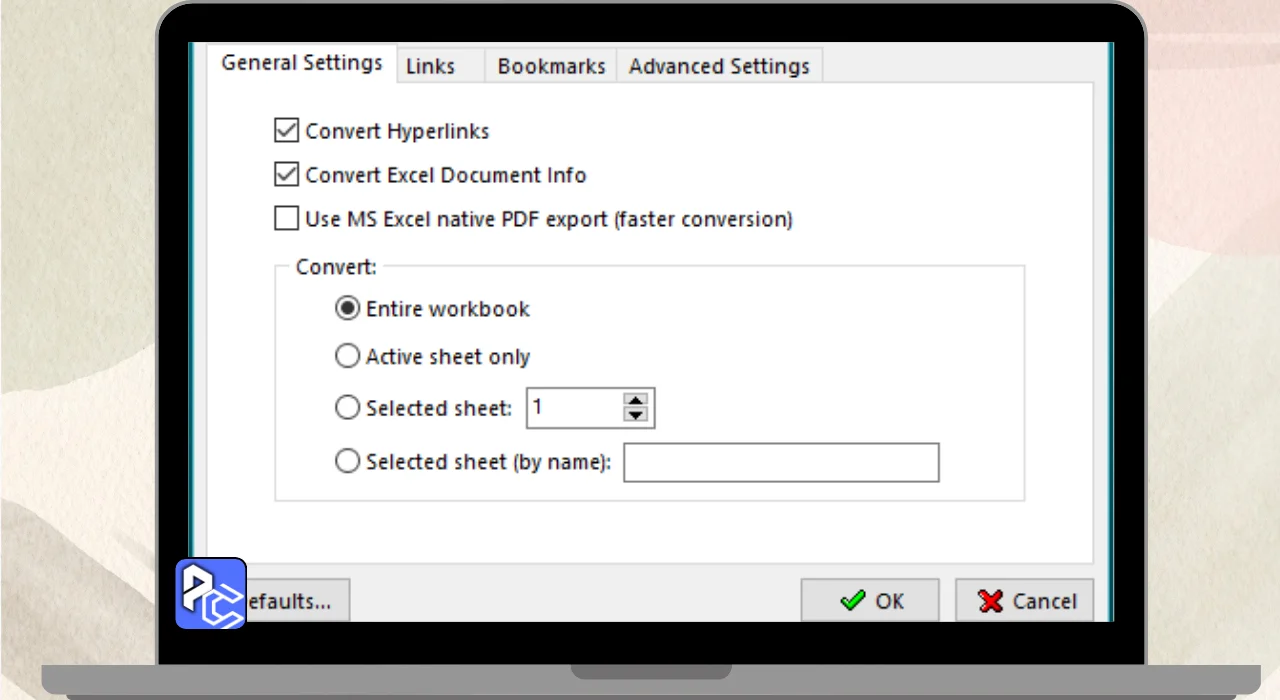Click the red X icon on Cancel
Screen dimensions: 1280x700
[x=991, y=601]
